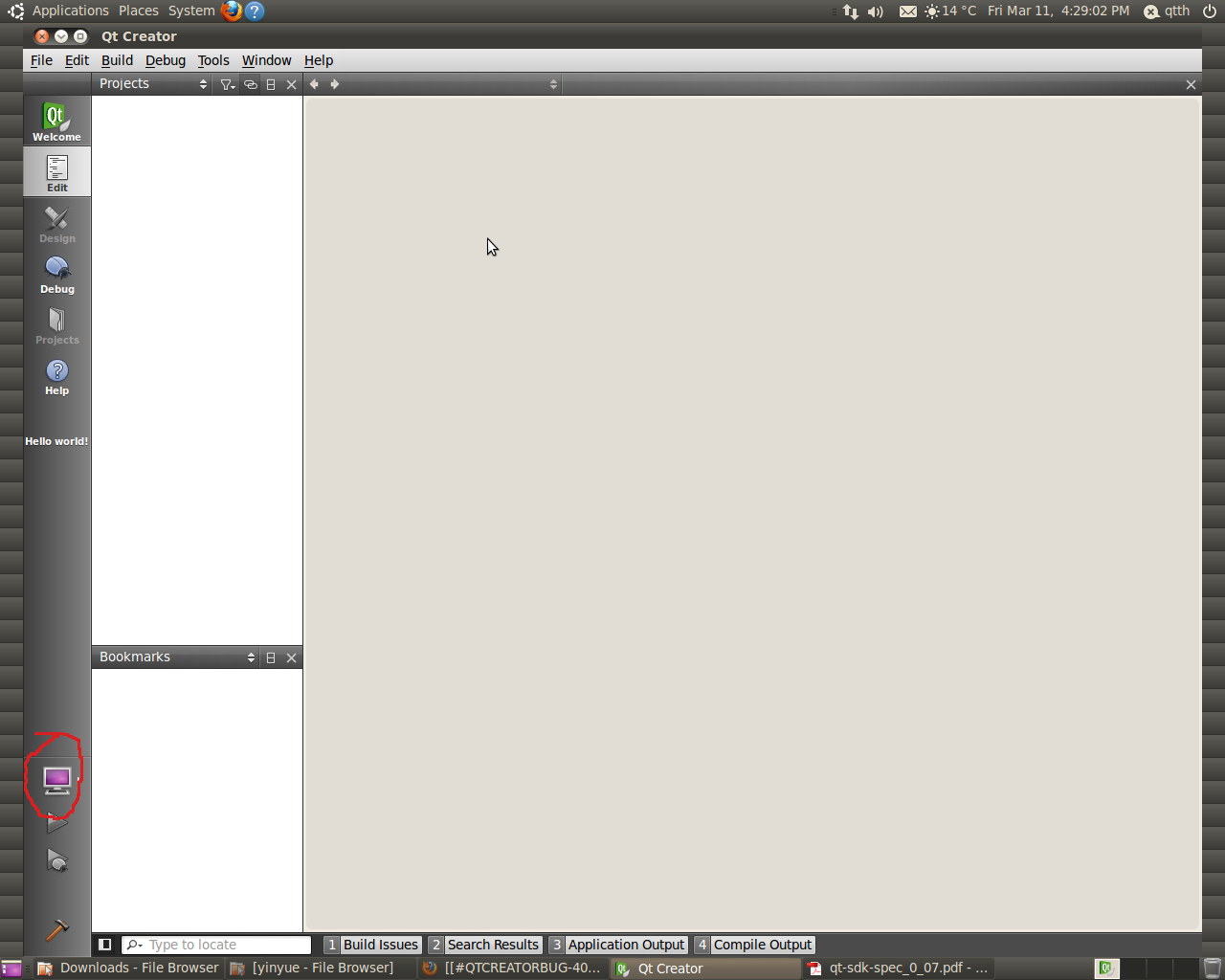The image size is (1225, 980).
Task: Show Search Results pane
Action: (x=484, y=945)
